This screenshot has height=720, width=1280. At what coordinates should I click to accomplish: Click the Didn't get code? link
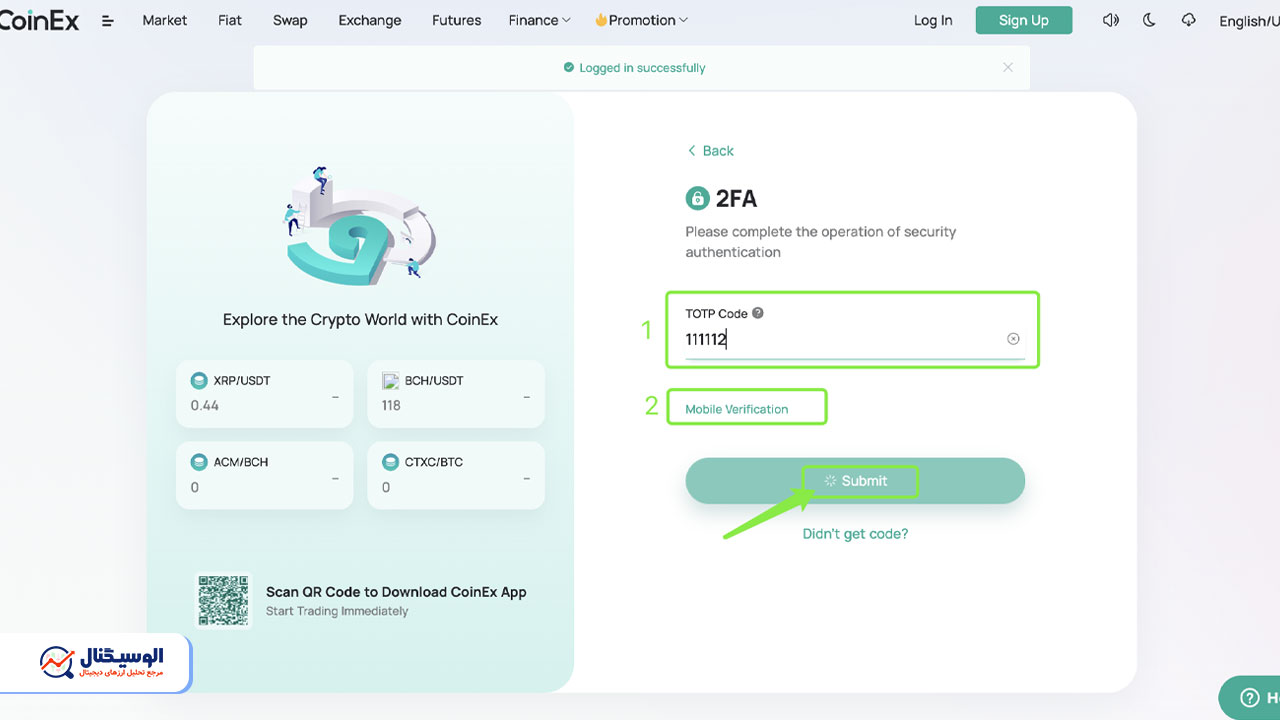(855, 534)
